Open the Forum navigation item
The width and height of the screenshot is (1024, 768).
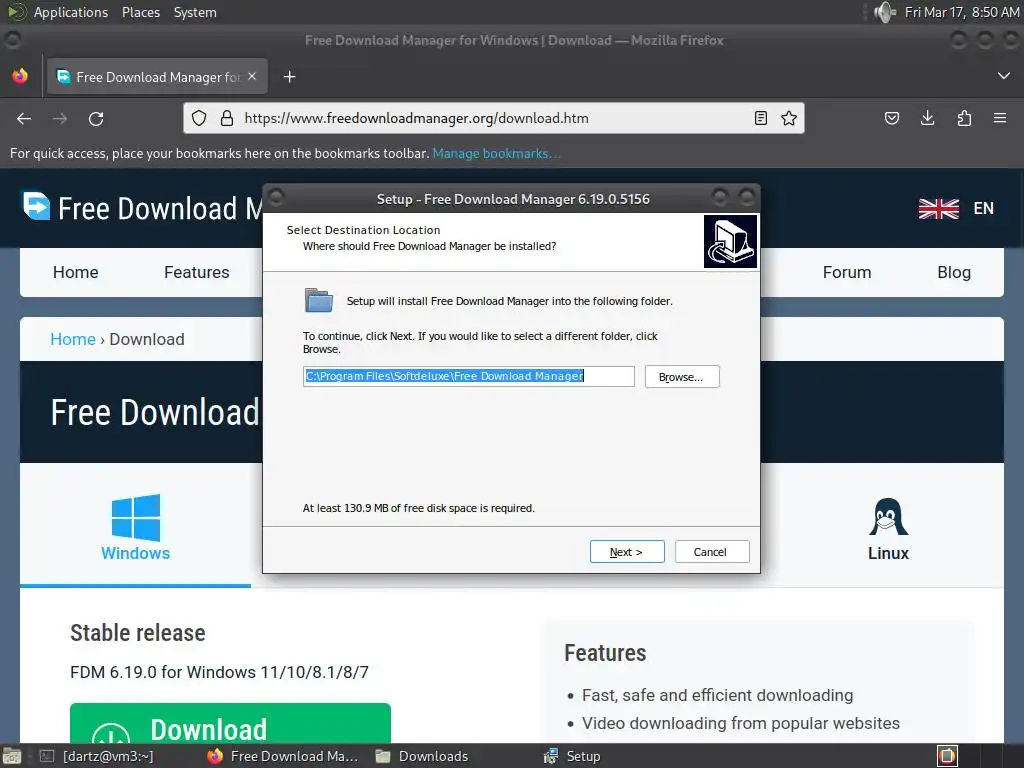(847, 272)
